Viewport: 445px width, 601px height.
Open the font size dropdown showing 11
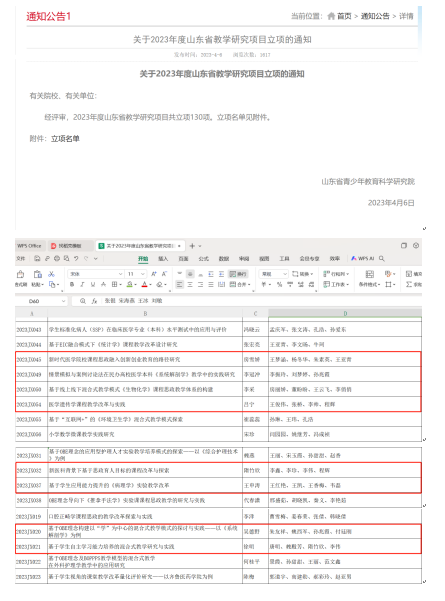[x=136, y=274]
